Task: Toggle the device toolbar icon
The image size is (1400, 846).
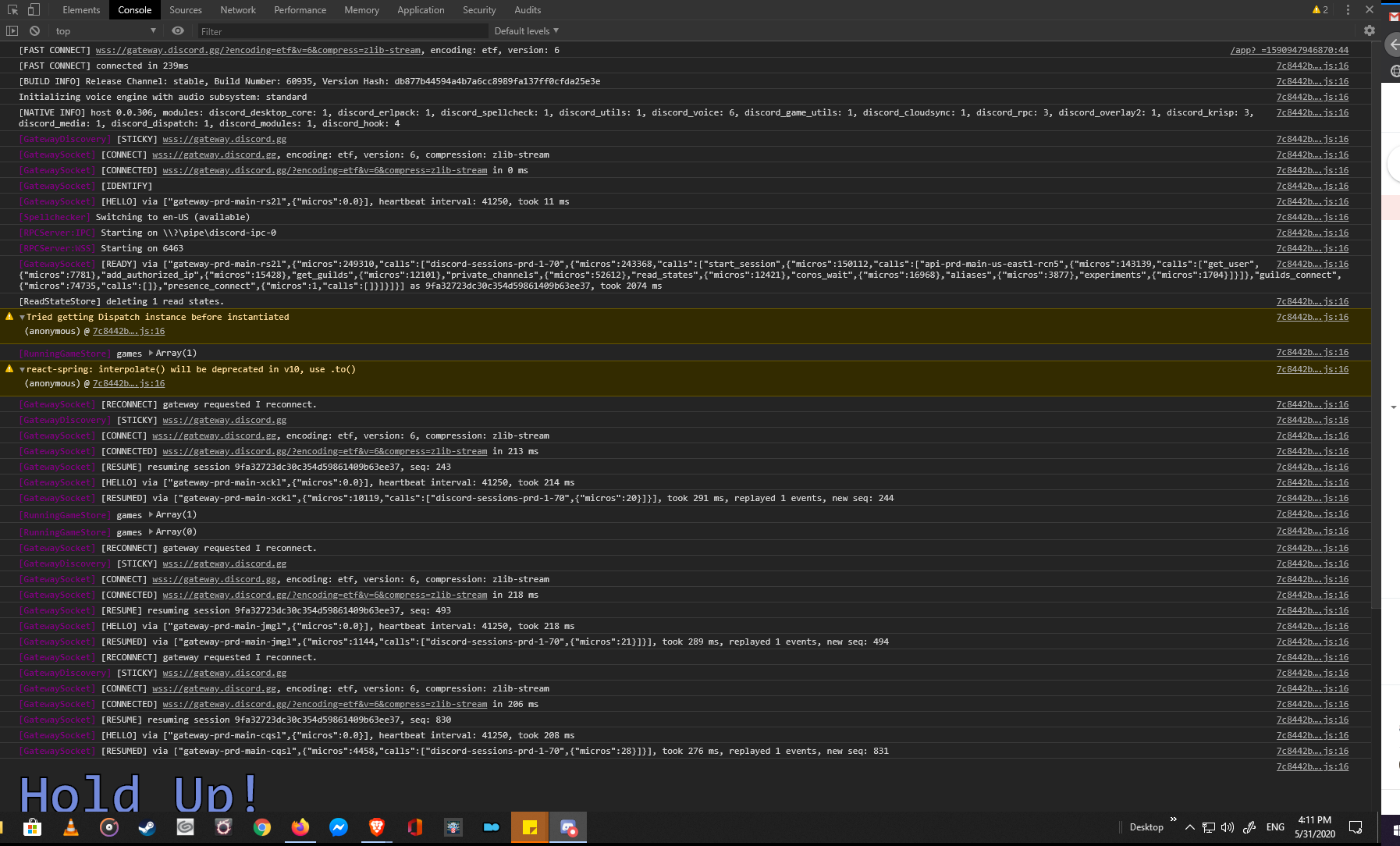Action: click(x=34, y=10)
